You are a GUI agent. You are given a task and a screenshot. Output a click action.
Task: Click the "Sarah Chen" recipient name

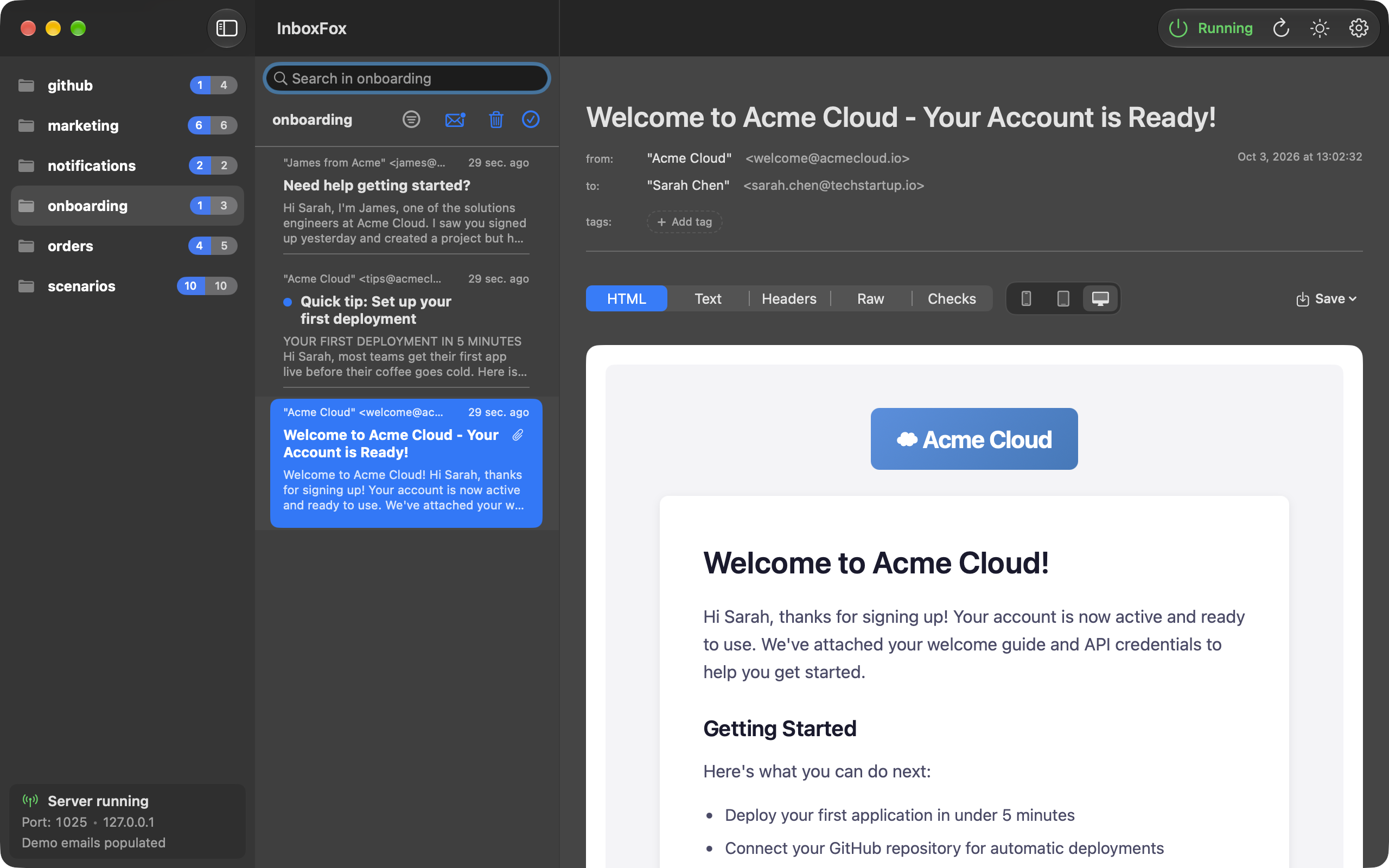[x=687, y=186]
